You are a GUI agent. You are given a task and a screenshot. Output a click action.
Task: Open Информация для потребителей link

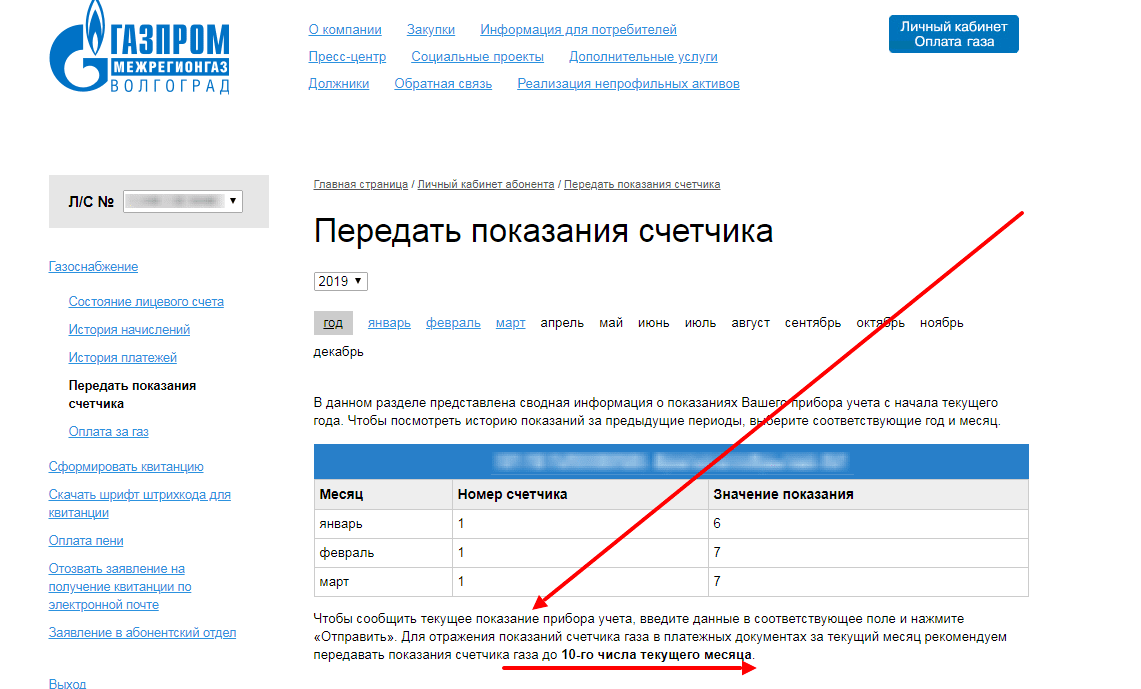click(579, 30)
